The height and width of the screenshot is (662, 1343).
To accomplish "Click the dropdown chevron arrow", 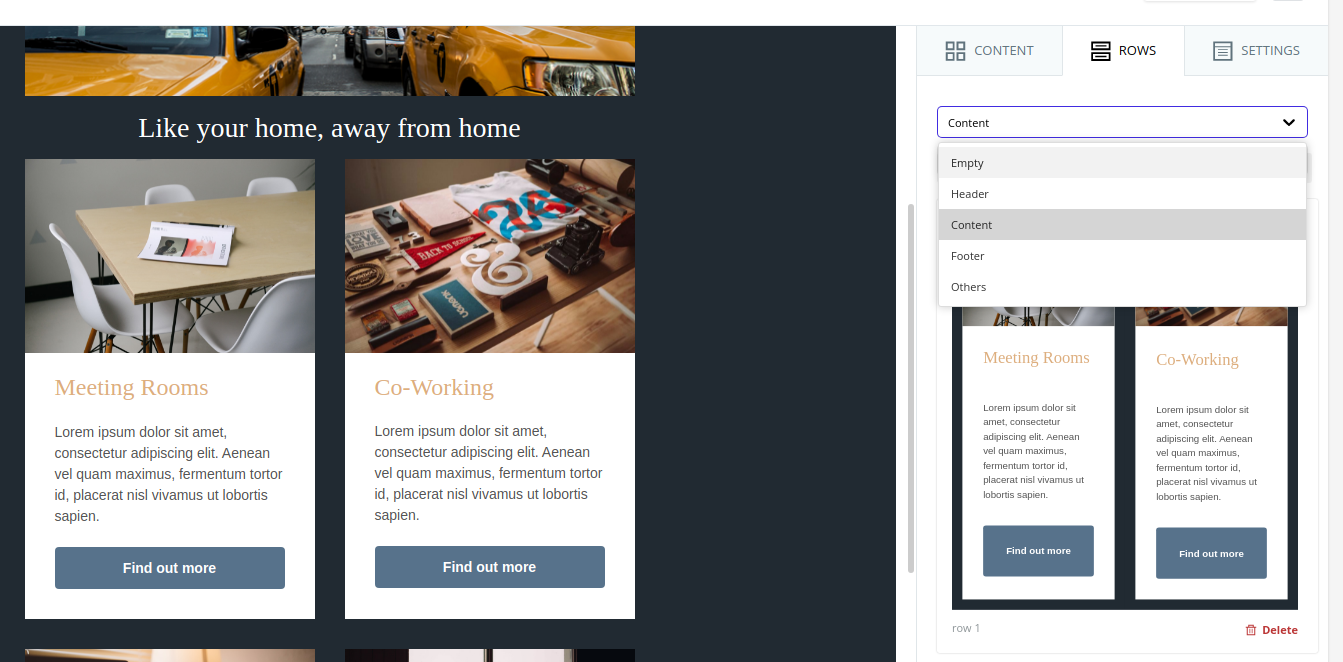I will [x=1289, y=122].
